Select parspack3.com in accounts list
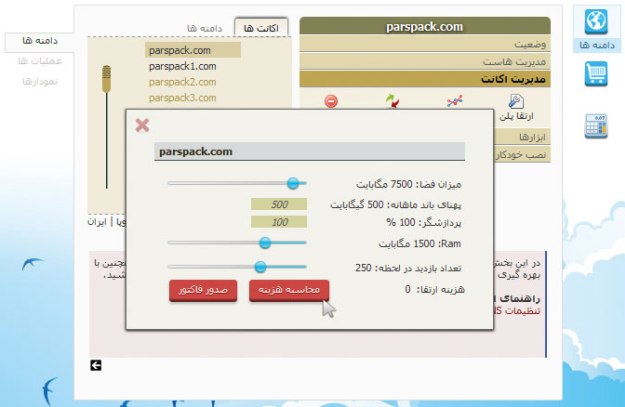625x407 pixels. click(183, 98)
